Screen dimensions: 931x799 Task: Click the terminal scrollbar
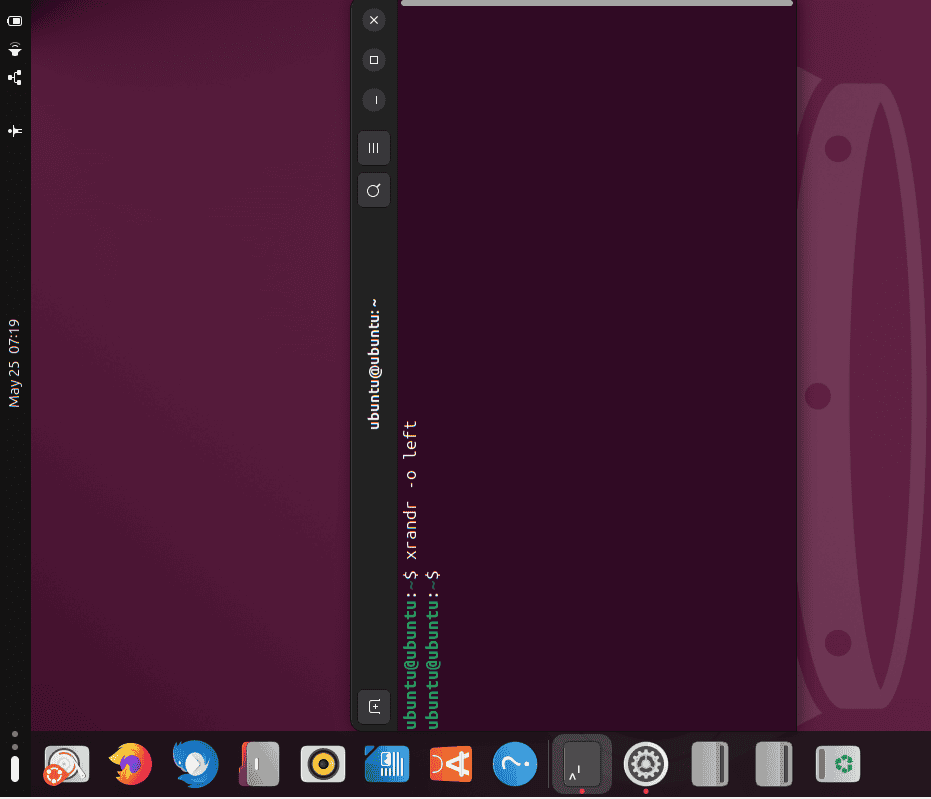point(597,3)
